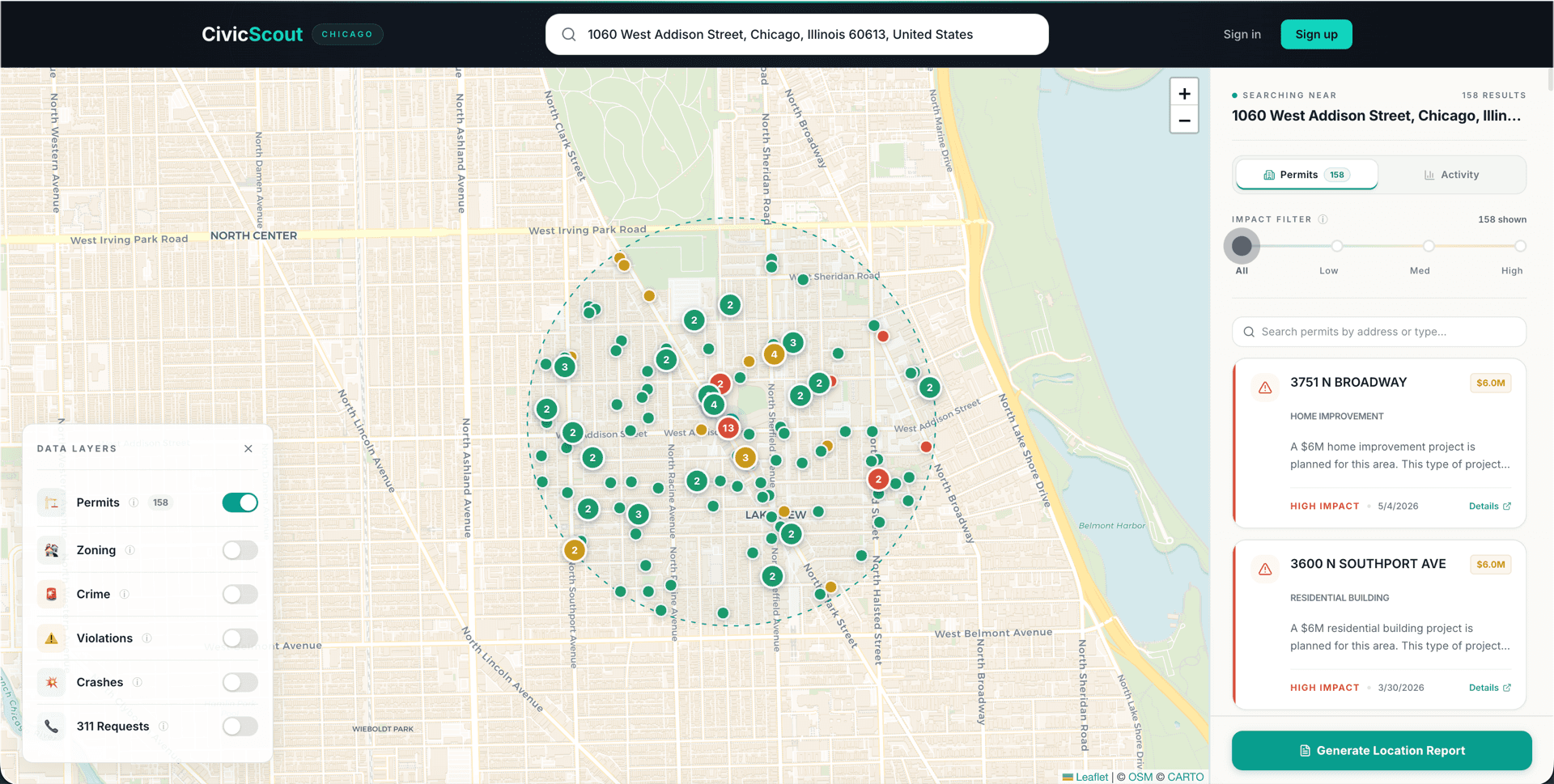Viewport: 1554px width, 784px height.
Task: Click the 158 RESULTS text
Action: (1493, 95)
